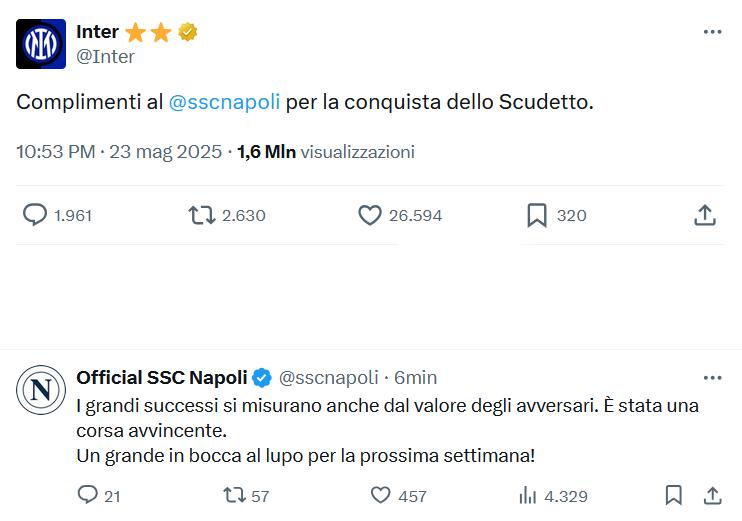Screen dimensions: 742x521
Task: Click the Inter display name
Action: pos(97,32)
